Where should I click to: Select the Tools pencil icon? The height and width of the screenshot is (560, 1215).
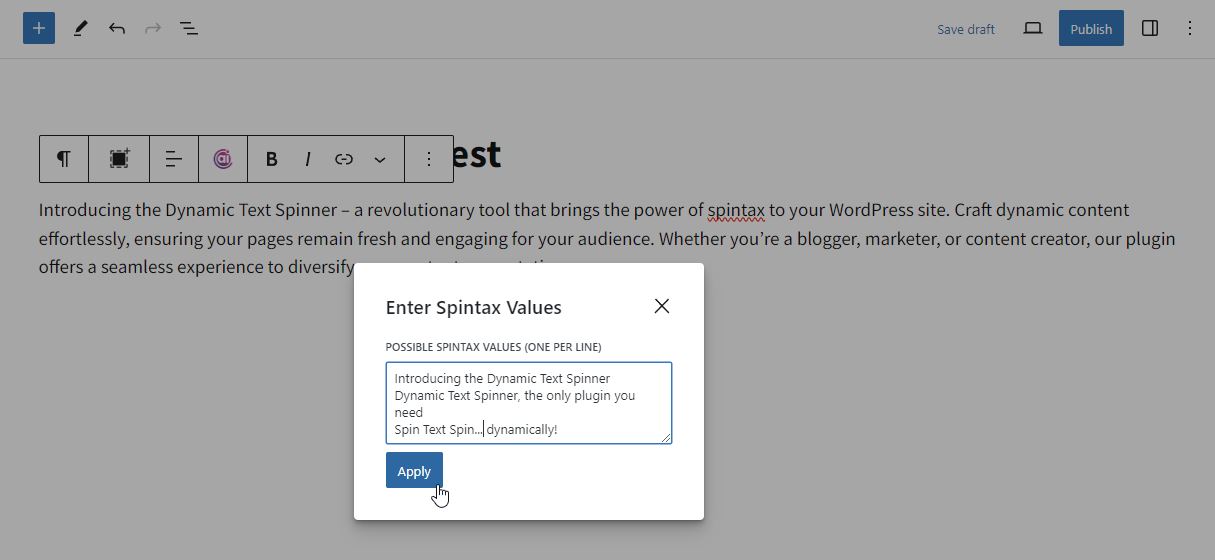click(x=81, y=29)
